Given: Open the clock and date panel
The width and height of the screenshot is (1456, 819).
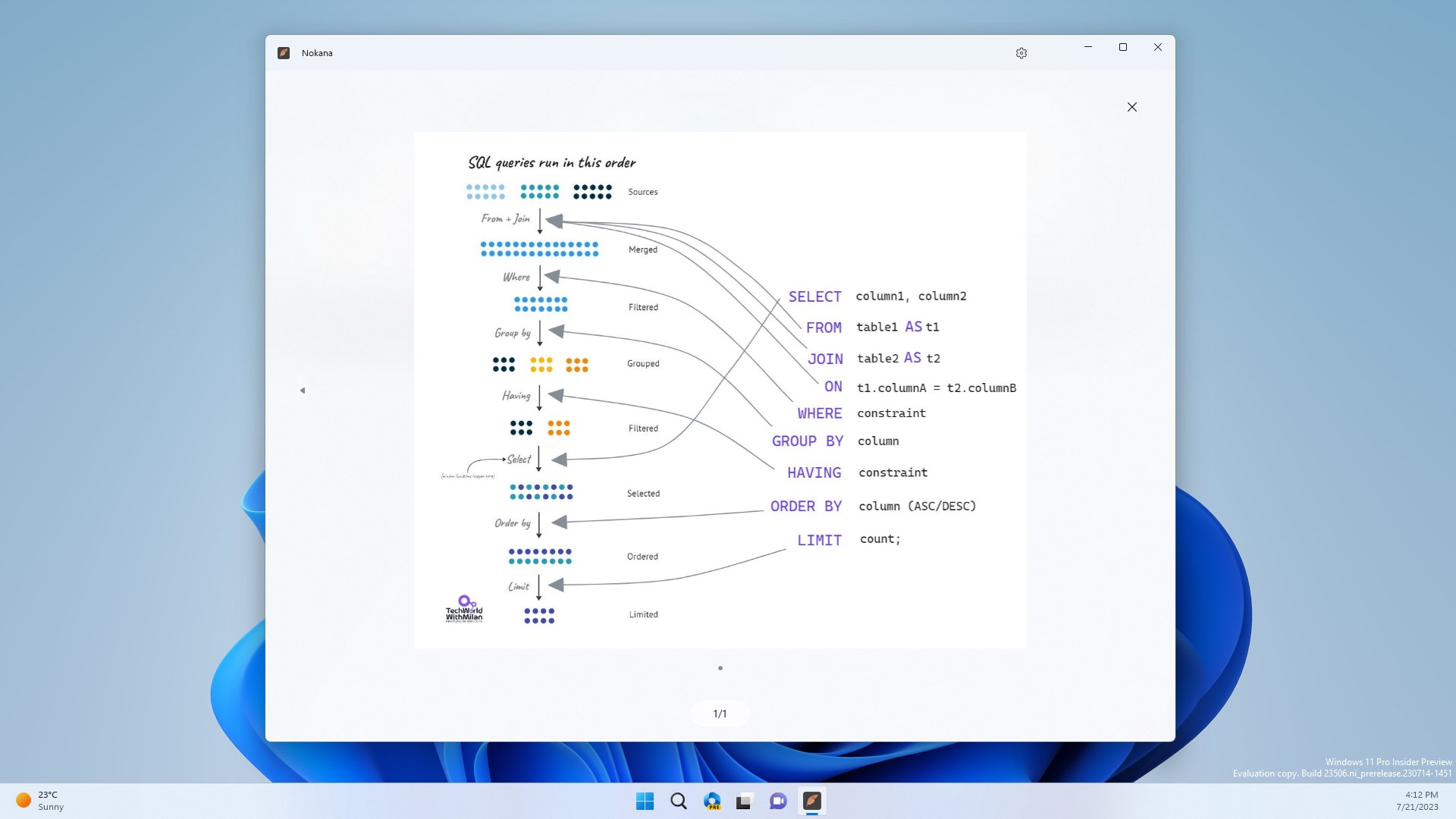Looking at the screenshot, I should (1417, 801).
